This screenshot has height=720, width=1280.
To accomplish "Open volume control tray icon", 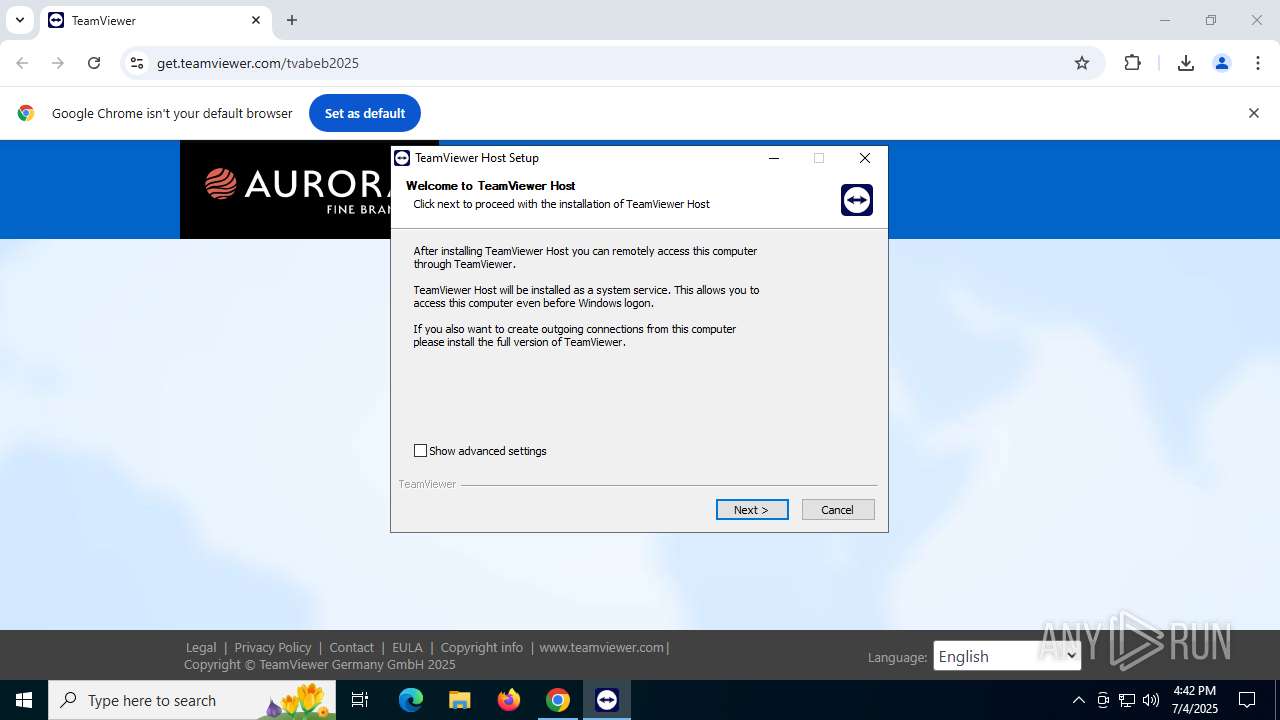I will tap(1151, 700).
